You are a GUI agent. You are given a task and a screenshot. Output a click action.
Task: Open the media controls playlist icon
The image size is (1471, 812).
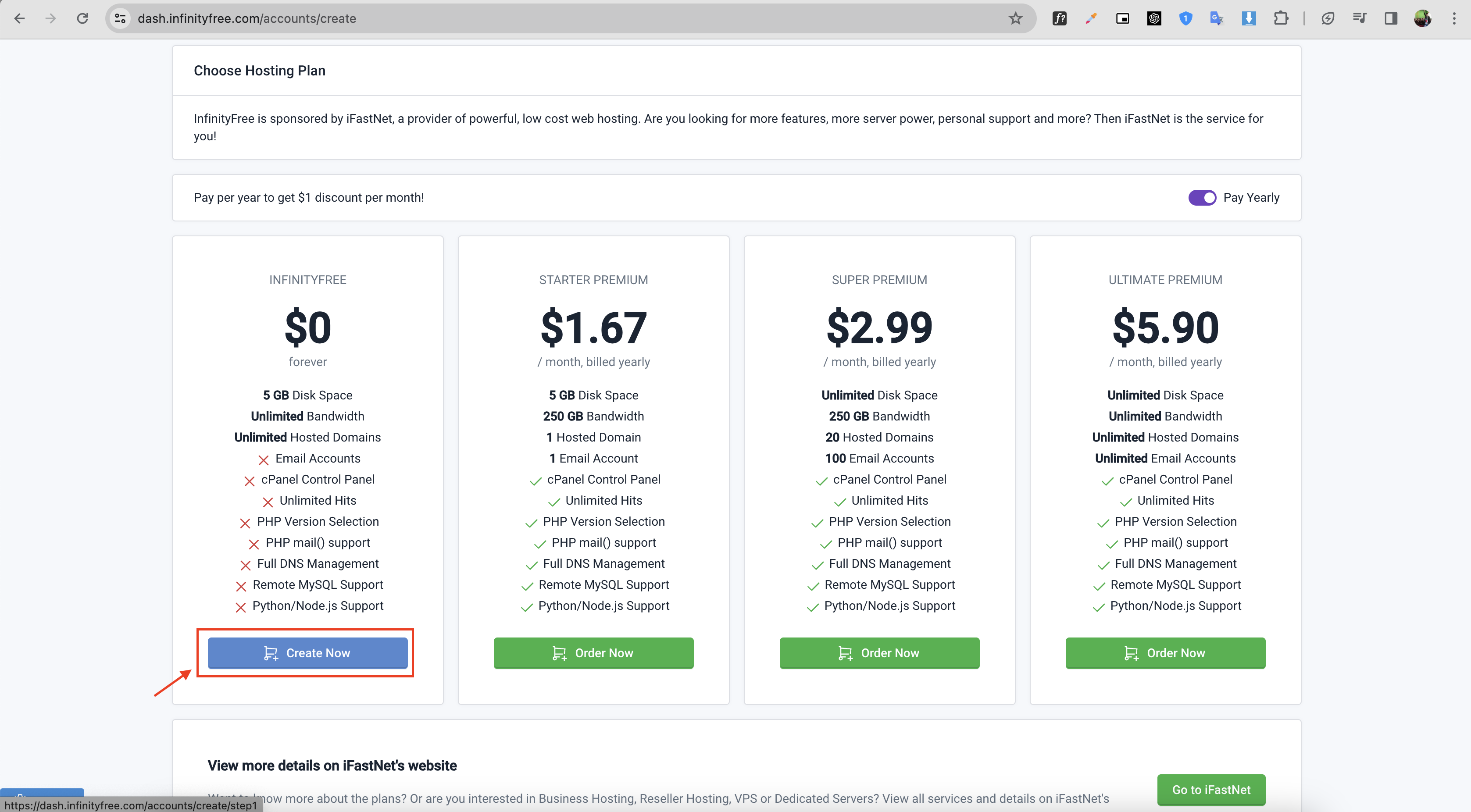[x=1360, y=18]
